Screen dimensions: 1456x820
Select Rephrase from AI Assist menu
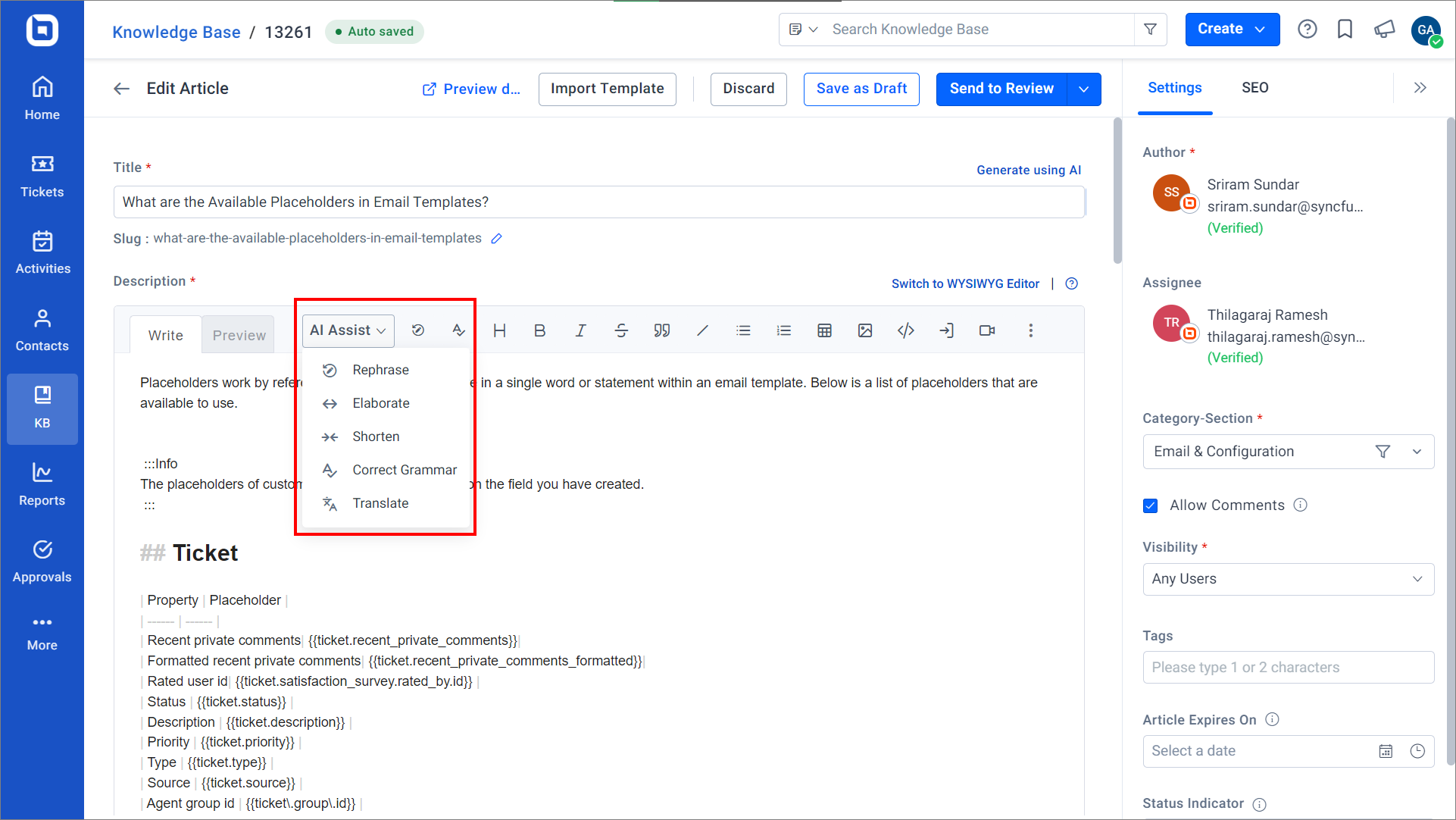pos(380,370)
